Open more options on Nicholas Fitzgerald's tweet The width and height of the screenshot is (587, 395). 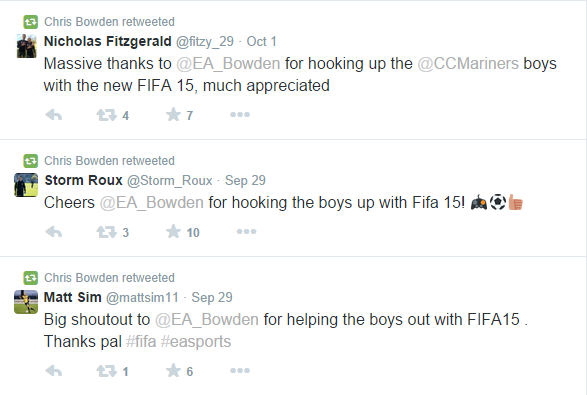point(240,115)
